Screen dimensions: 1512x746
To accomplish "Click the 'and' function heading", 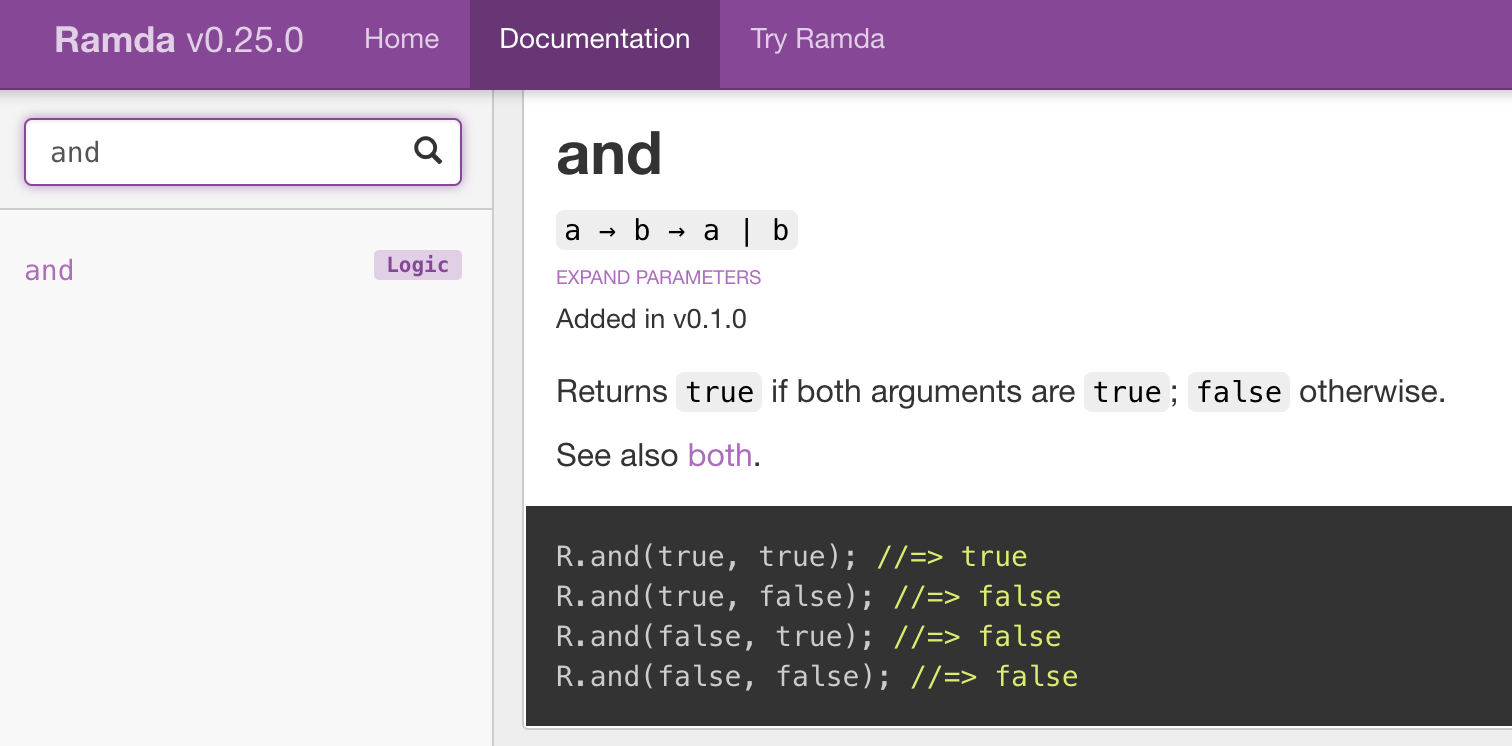I will pyautogui.click(x=609, y=154).
